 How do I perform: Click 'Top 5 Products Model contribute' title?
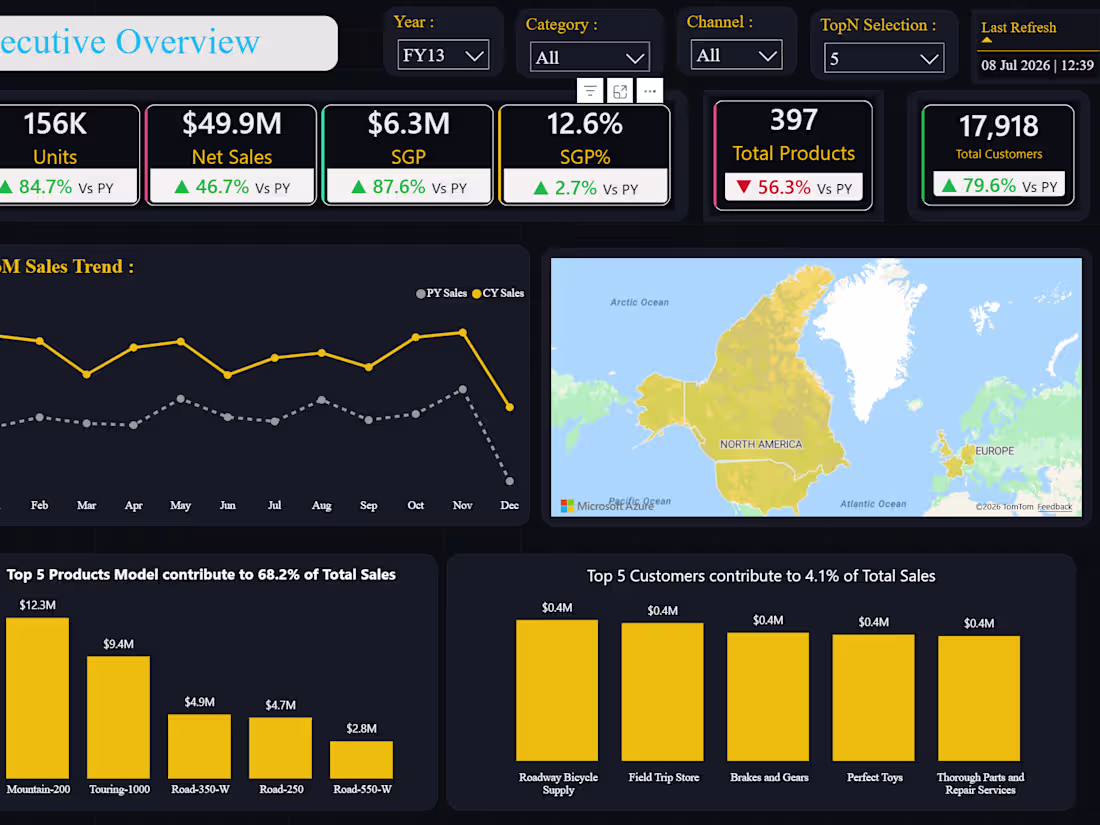tap(201, 575)
